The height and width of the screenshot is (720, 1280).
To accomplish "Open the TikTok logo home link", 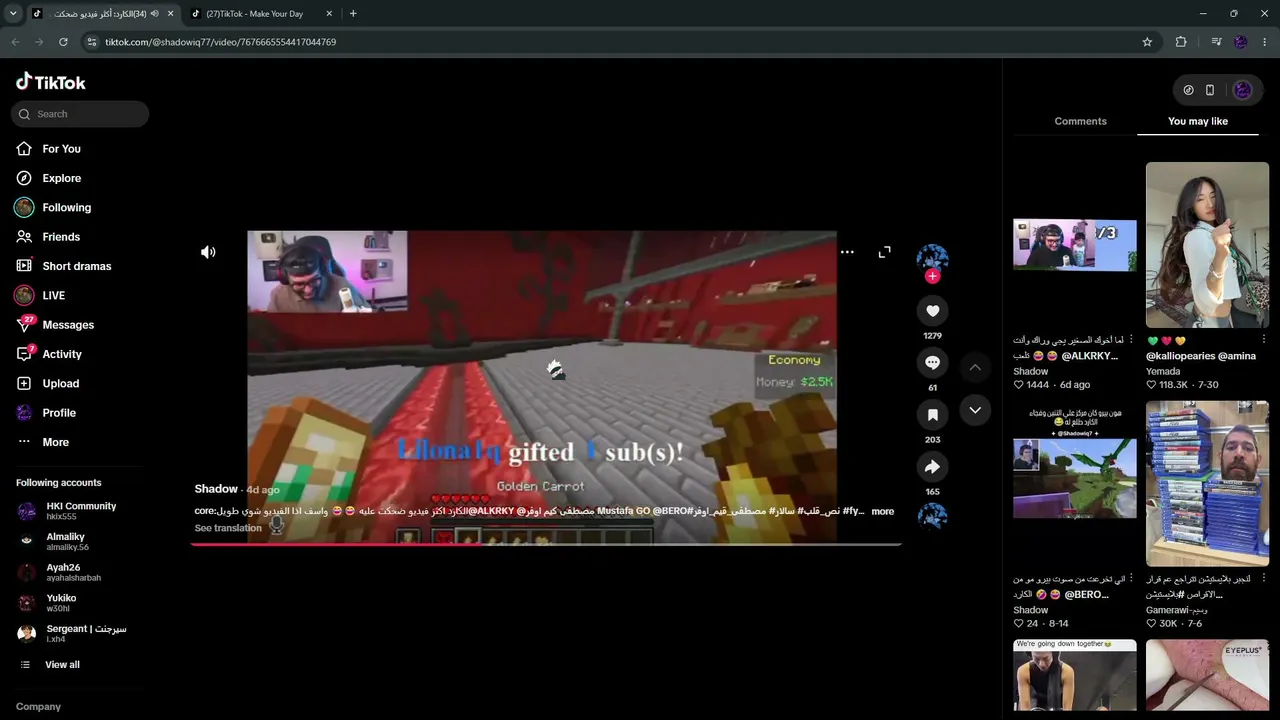I will coord(51,82).
